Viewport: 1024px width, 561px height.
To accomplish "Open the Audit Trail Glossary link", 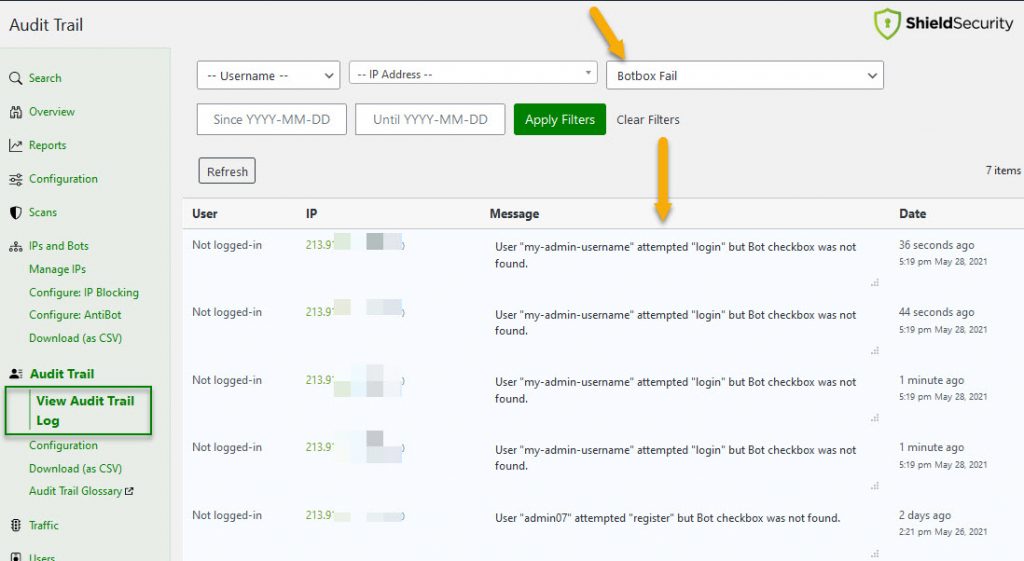I will point(75,491).
